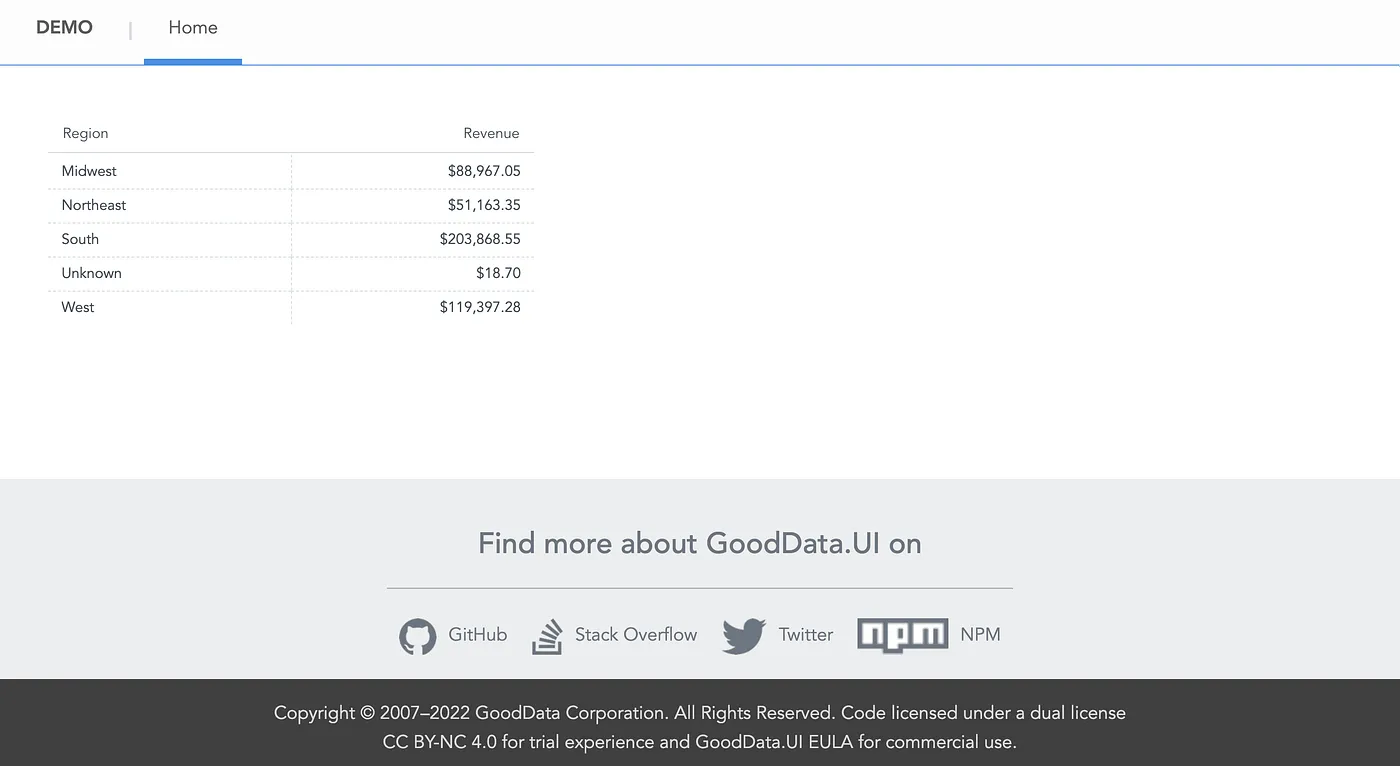Click the West region revenue value
This screenshot has width=1400, height=766.
click(x=480, y=307)
